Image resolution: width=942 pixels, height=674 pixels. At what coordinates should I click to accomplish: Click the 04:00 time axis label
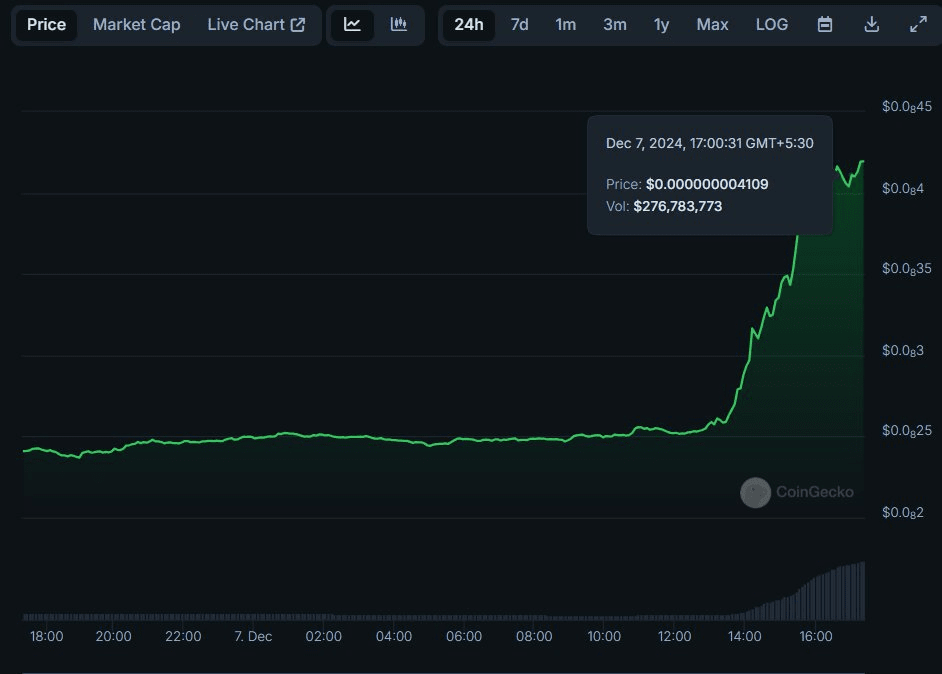tap(394, 636)
